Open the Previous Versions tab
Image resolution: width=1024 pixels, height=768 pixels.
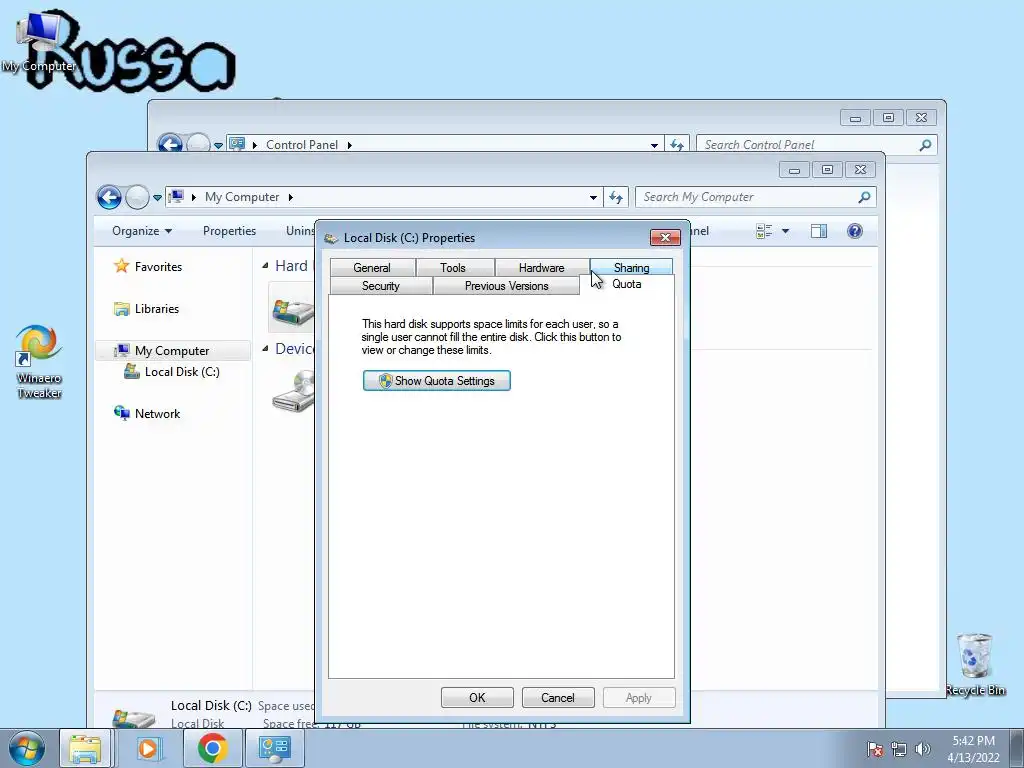[506, 285]
